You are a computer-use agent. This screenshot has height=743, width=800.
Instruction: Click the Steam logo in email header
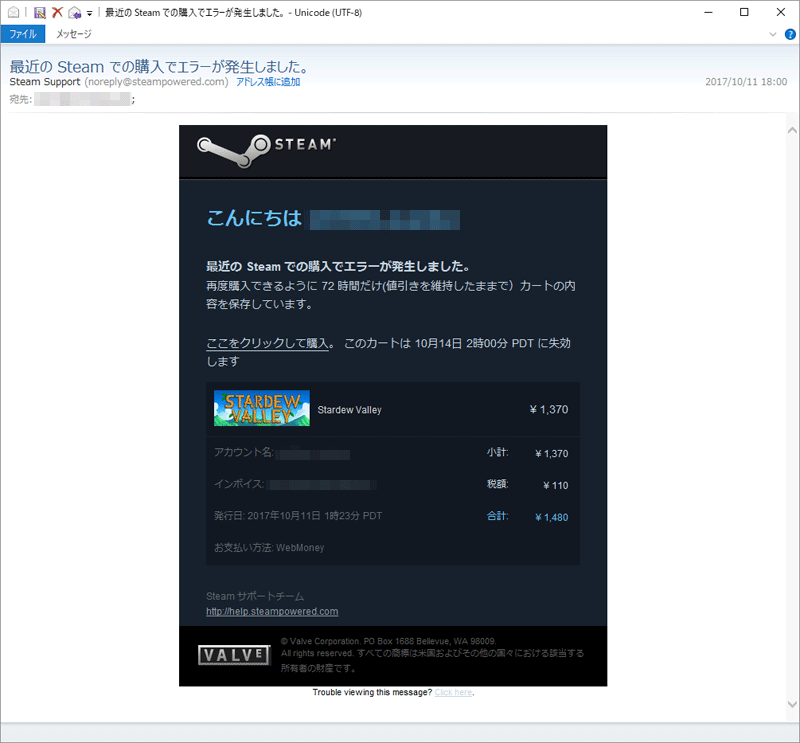tap(266, 150)
